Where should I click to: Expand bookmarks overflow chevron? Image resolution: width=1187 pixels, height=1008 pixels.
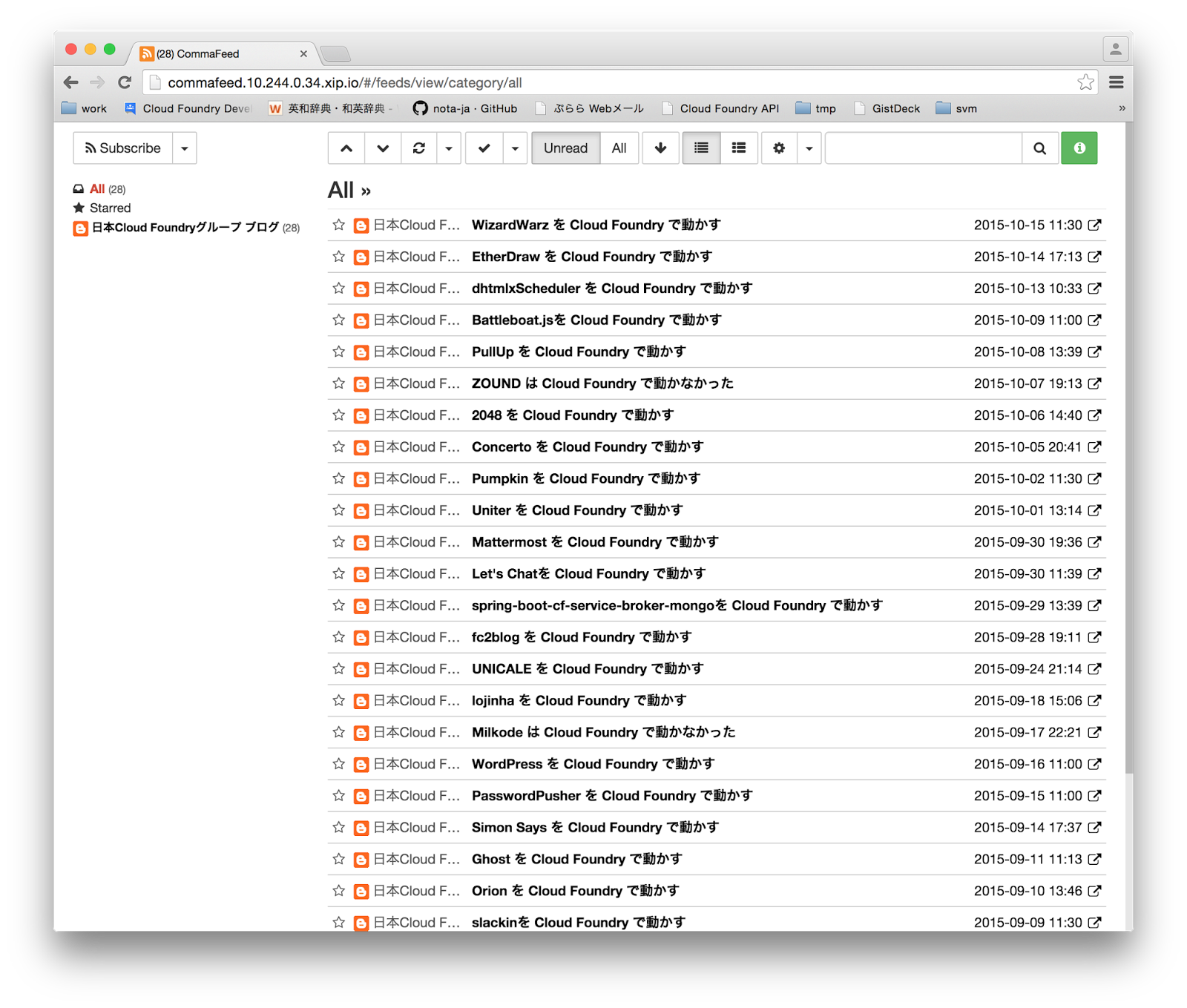tap(1122, 108)
